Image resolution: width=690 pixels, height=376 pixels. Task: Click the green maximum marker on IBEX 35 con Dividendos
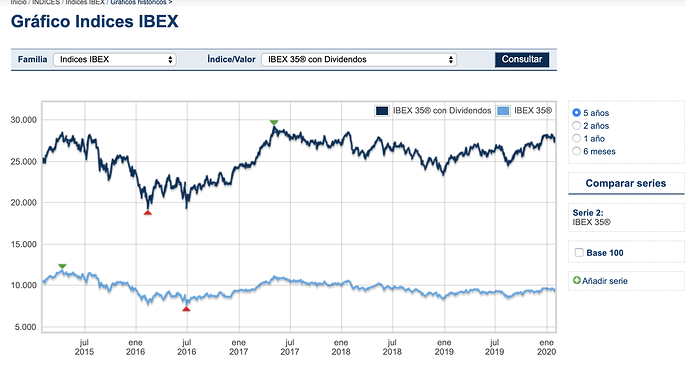click(274, 122)
